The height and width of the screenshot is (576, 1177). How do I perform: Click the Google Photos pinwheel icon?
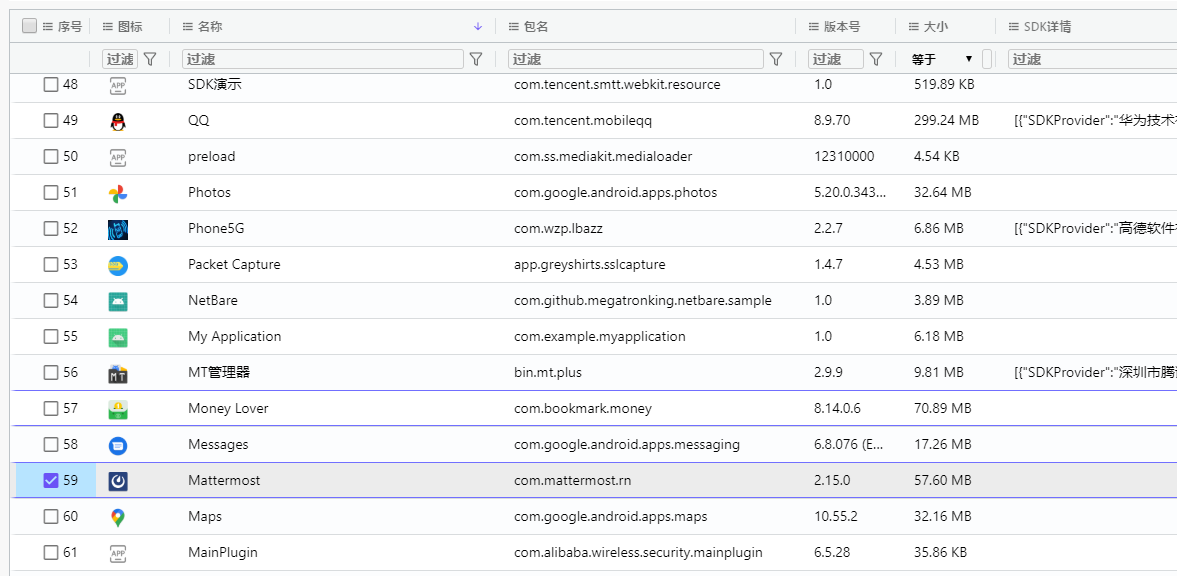point(118,193)
